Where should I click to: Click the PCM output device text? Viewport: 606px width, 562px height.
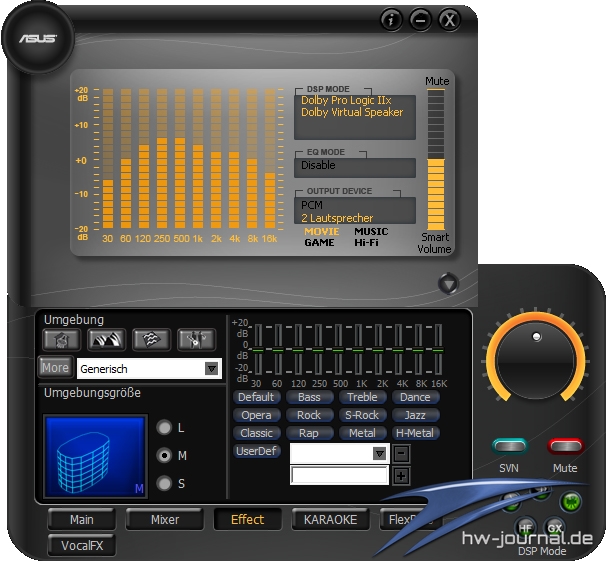[x=312, y=205]
